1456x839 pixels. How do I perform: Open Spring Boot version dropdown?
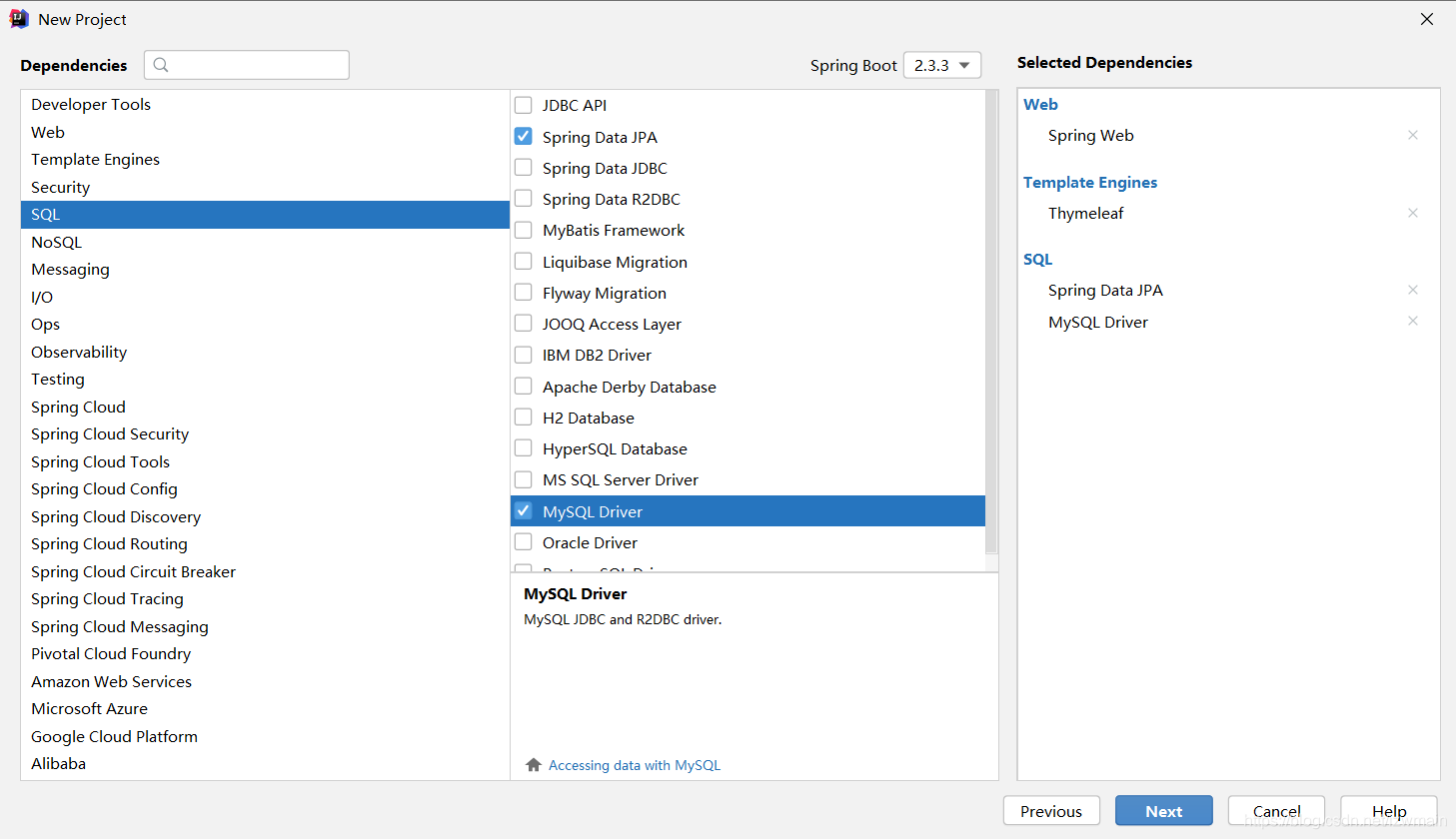point(941,65)
